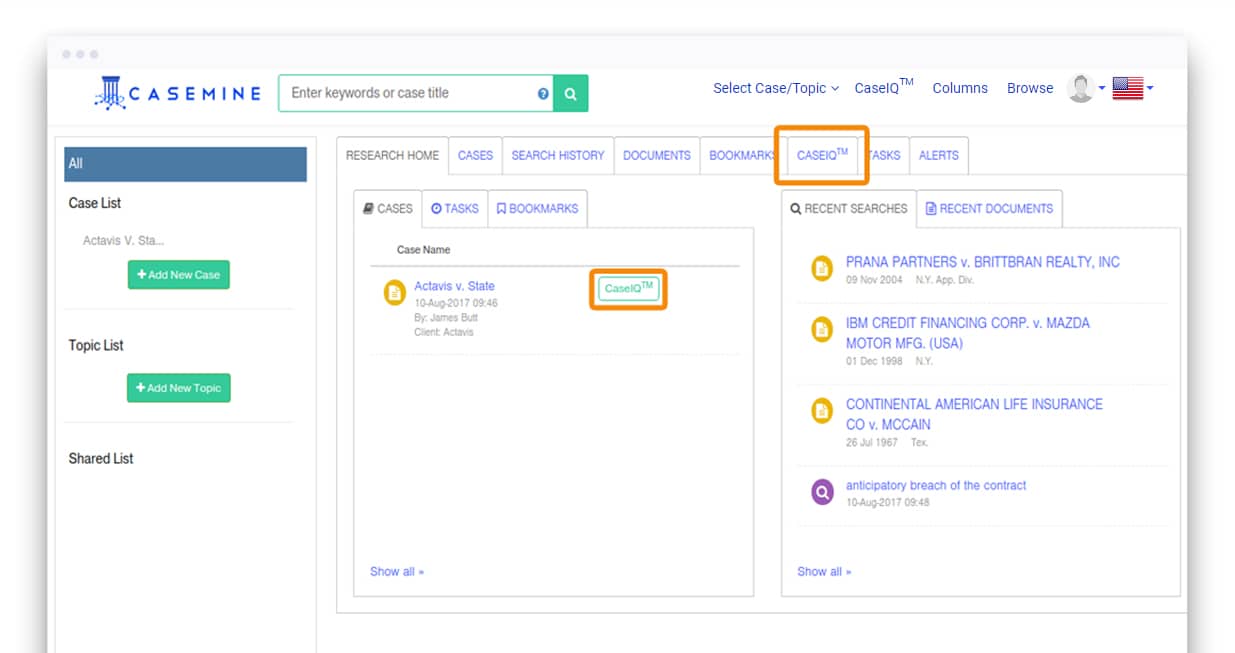Click the document icon beside Actavis v. State
This screenshot has height=653, width=1235.
(x=395, y=293)
